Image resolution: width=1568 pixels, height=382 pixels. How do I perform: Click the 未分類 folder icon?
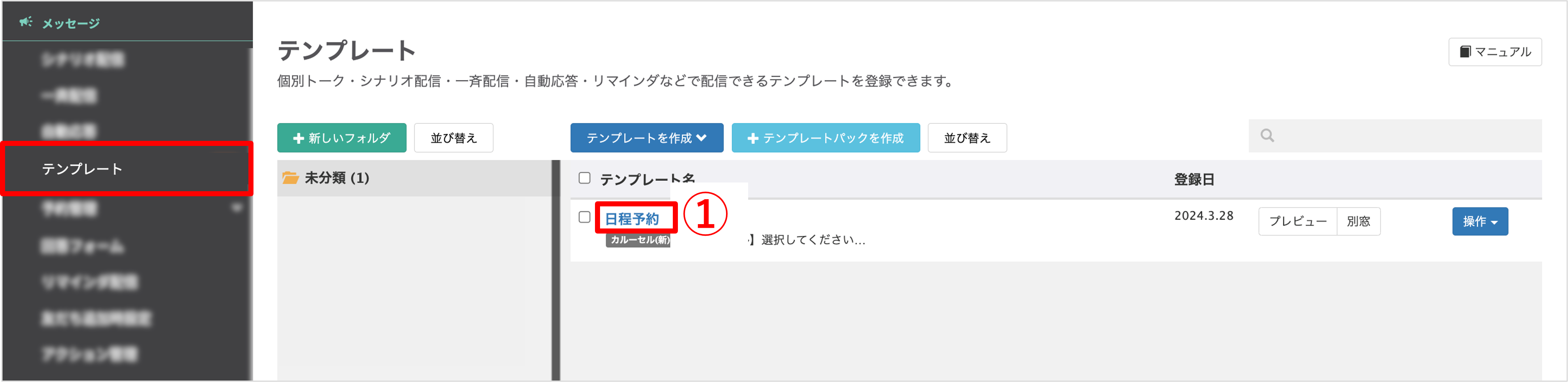point(290,178)
